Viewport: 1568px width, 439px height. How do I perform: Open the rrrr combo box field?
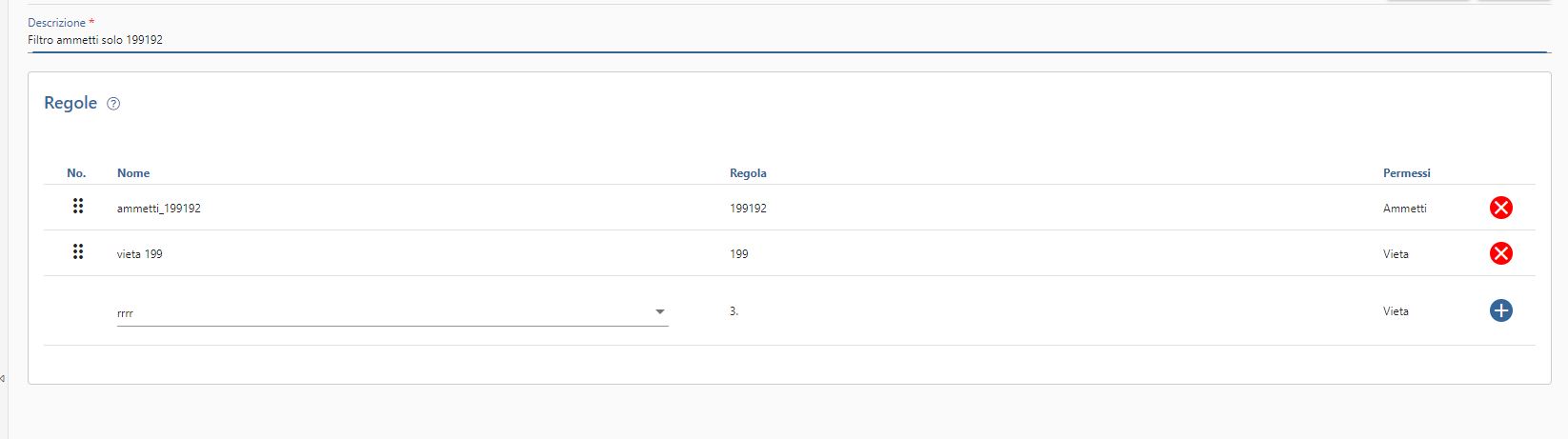[x=392, y=312]
